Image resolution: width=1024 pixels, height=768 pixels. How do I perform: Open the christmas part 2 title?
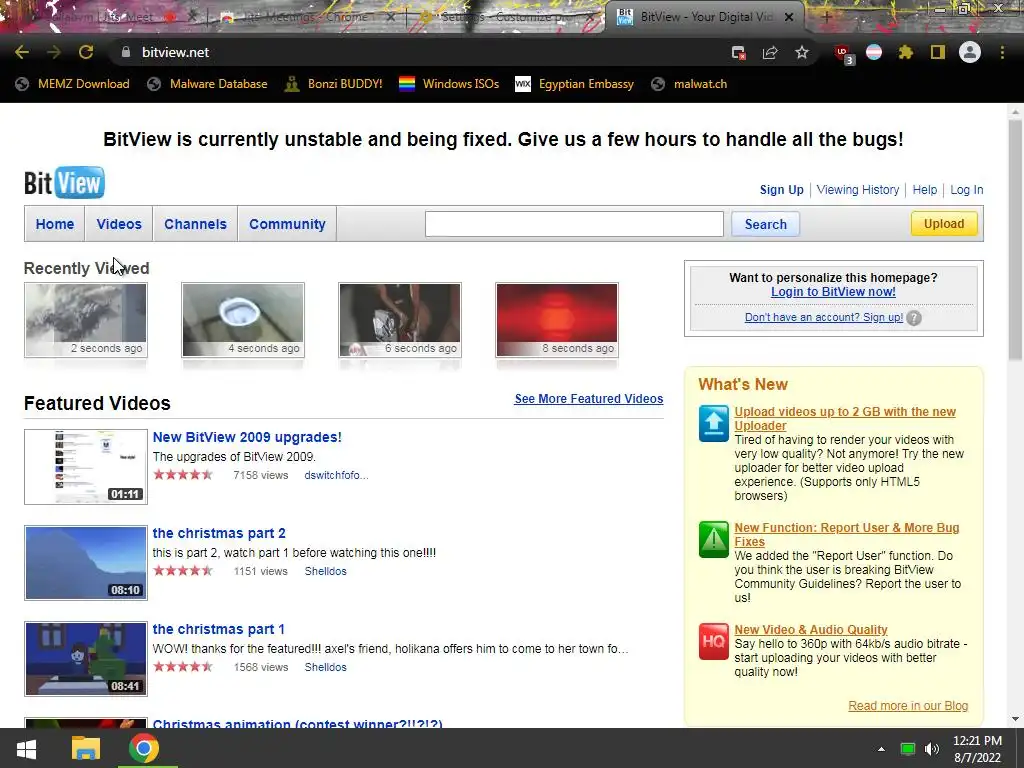219,533
